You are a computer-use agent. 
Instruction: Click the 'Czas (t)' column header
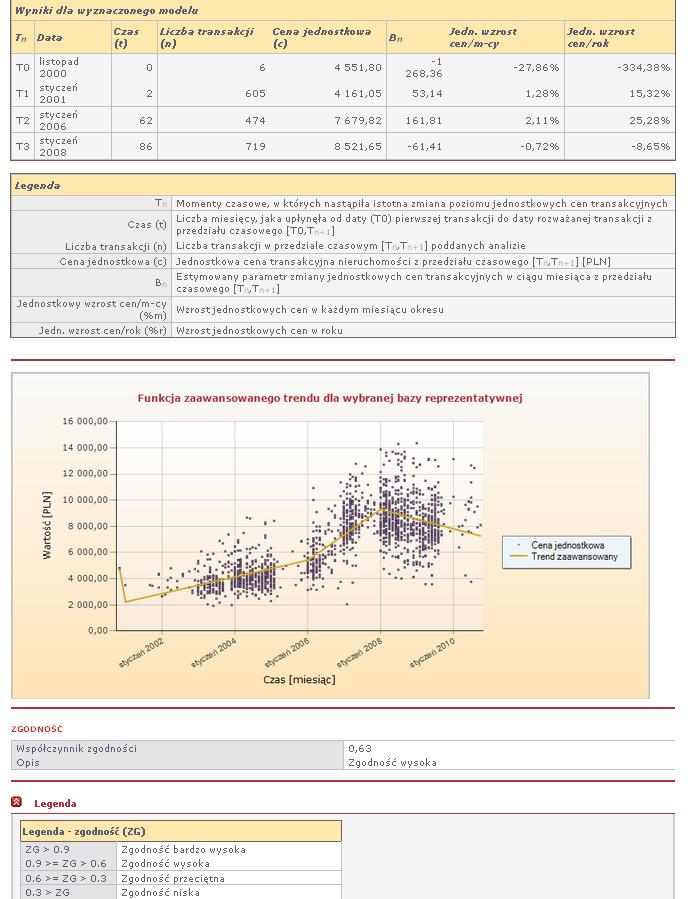pyautogui.click(x=126, y=37)
